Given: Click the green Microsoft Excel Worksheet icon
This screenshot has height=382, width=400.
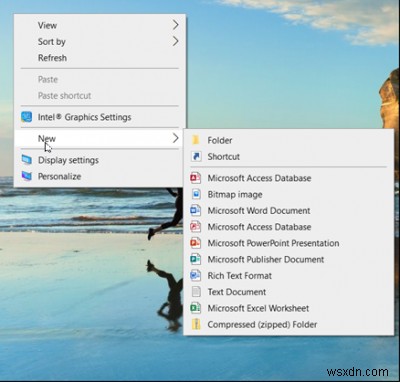Looking at the screenshot, I should pos(196,308).
